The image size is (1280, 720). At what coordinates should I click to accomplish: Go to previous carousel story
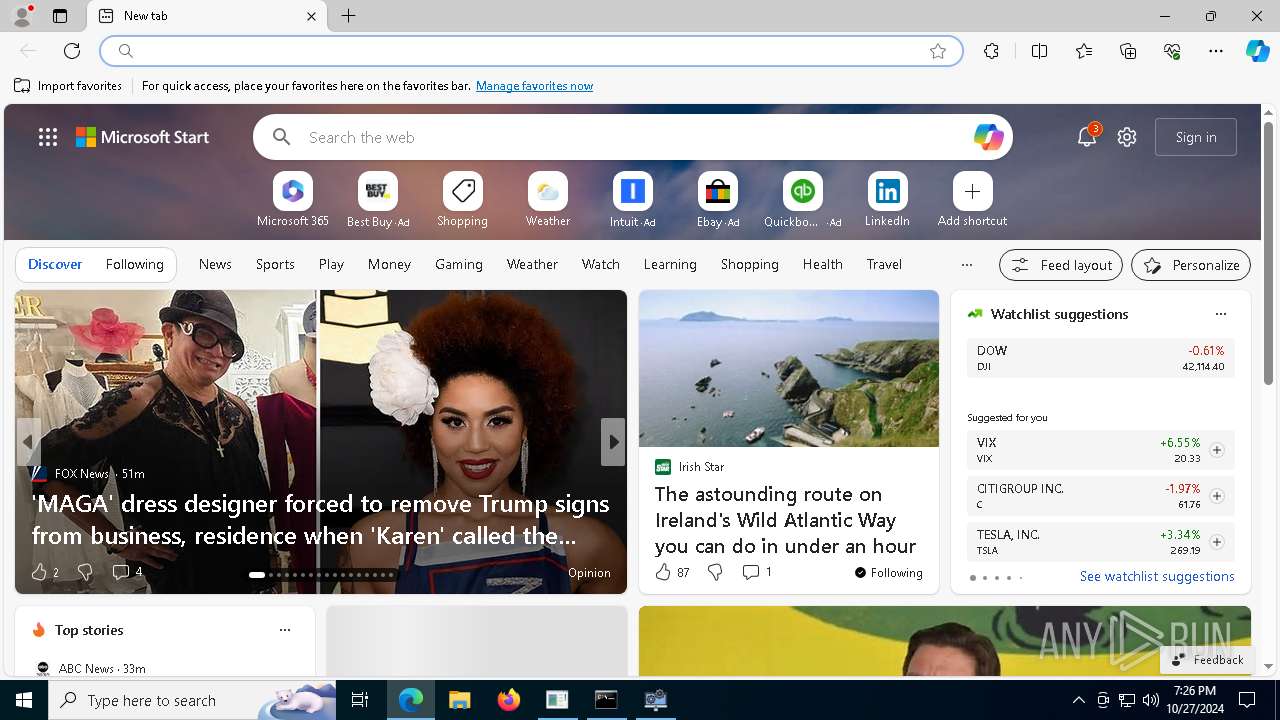(x=28, y=442)
